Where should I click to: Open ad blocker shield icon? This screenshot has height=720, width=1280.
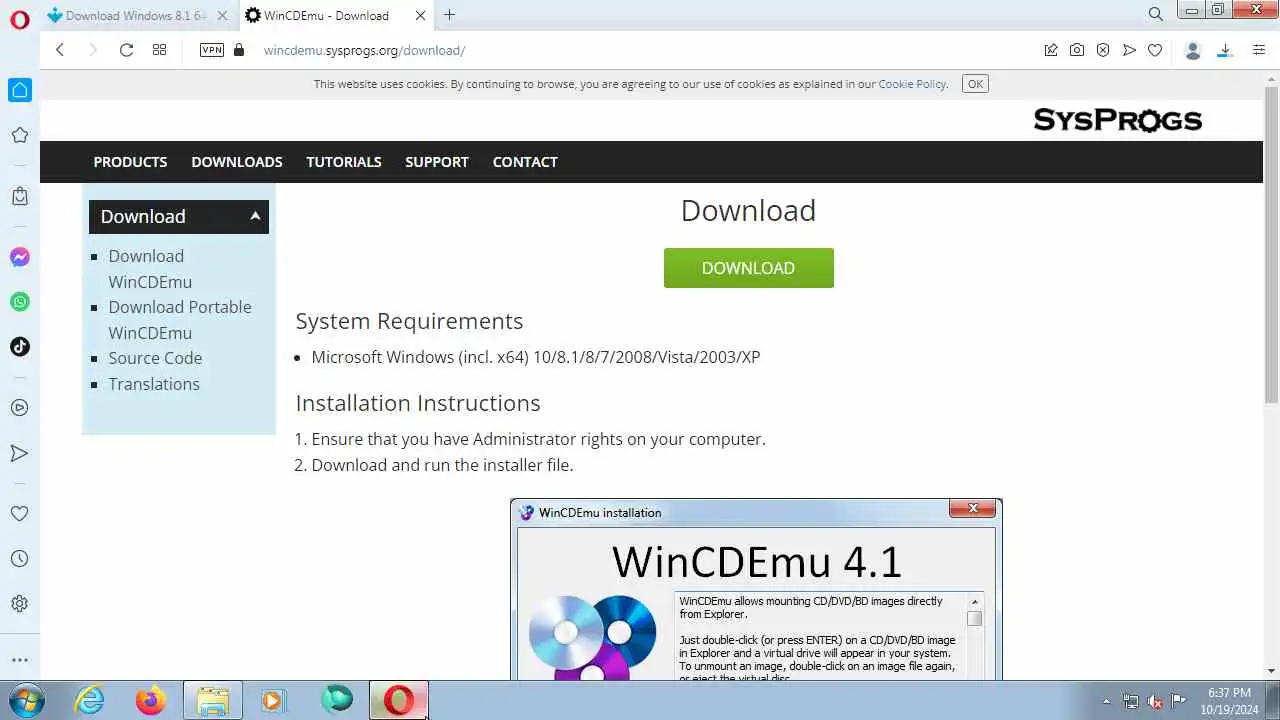(x=1103, y=50)
